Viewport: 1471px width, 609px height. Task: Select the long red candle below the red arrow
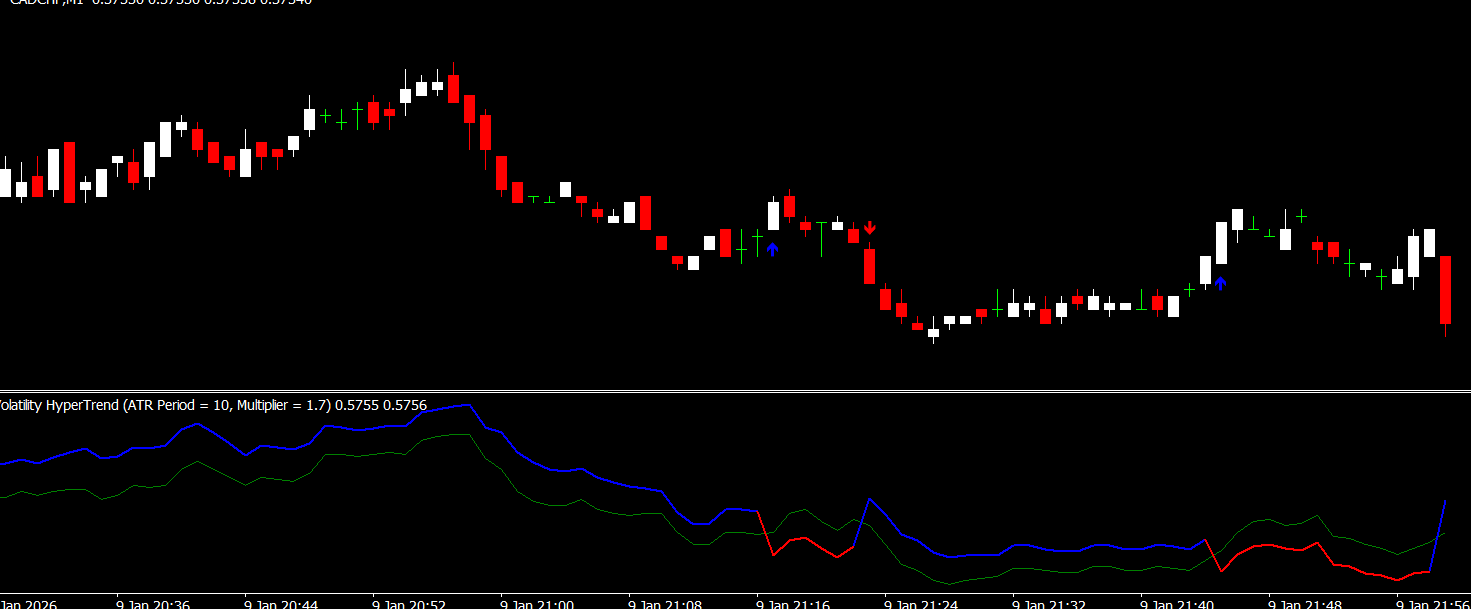[x=870, y=266]
